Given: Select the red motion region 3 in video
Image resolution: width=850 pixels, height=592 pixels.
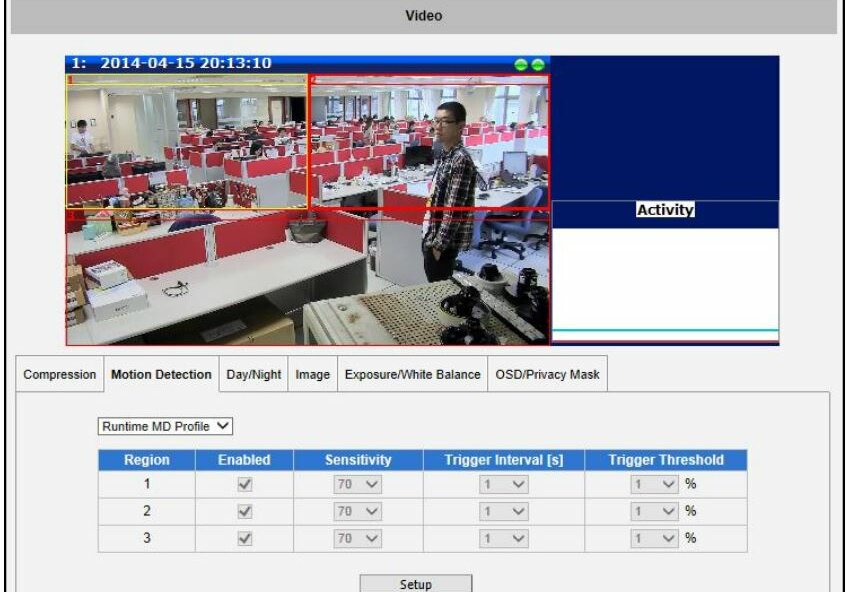Looking at the screenshot, I should coord(307,277).
